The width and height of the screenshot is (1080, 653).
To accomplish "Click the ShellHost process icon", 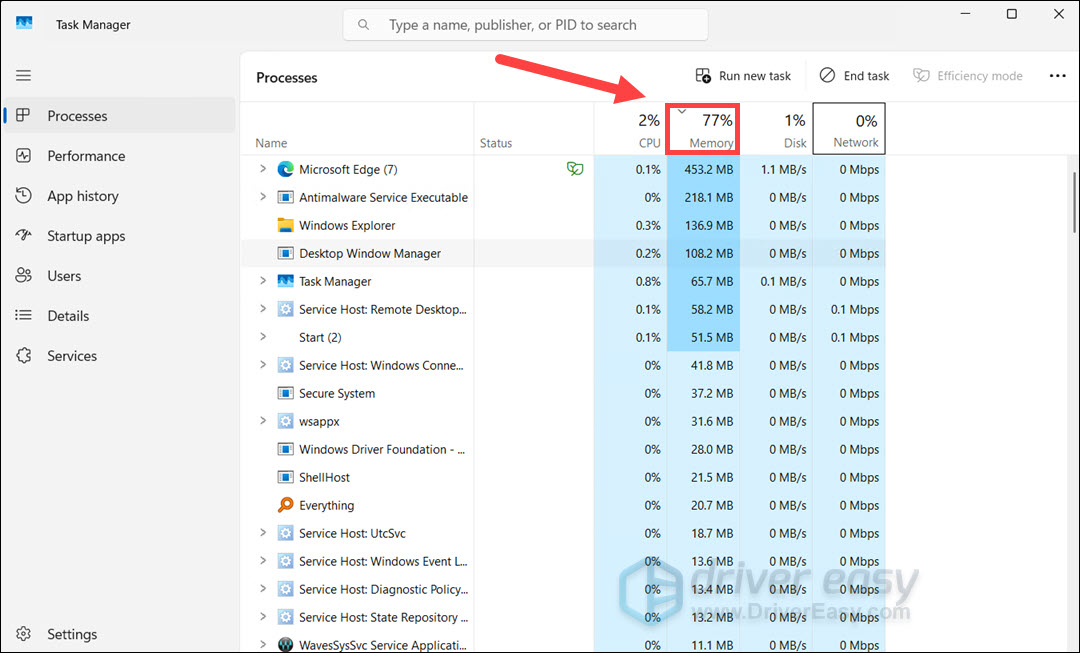I will [285, 477].
